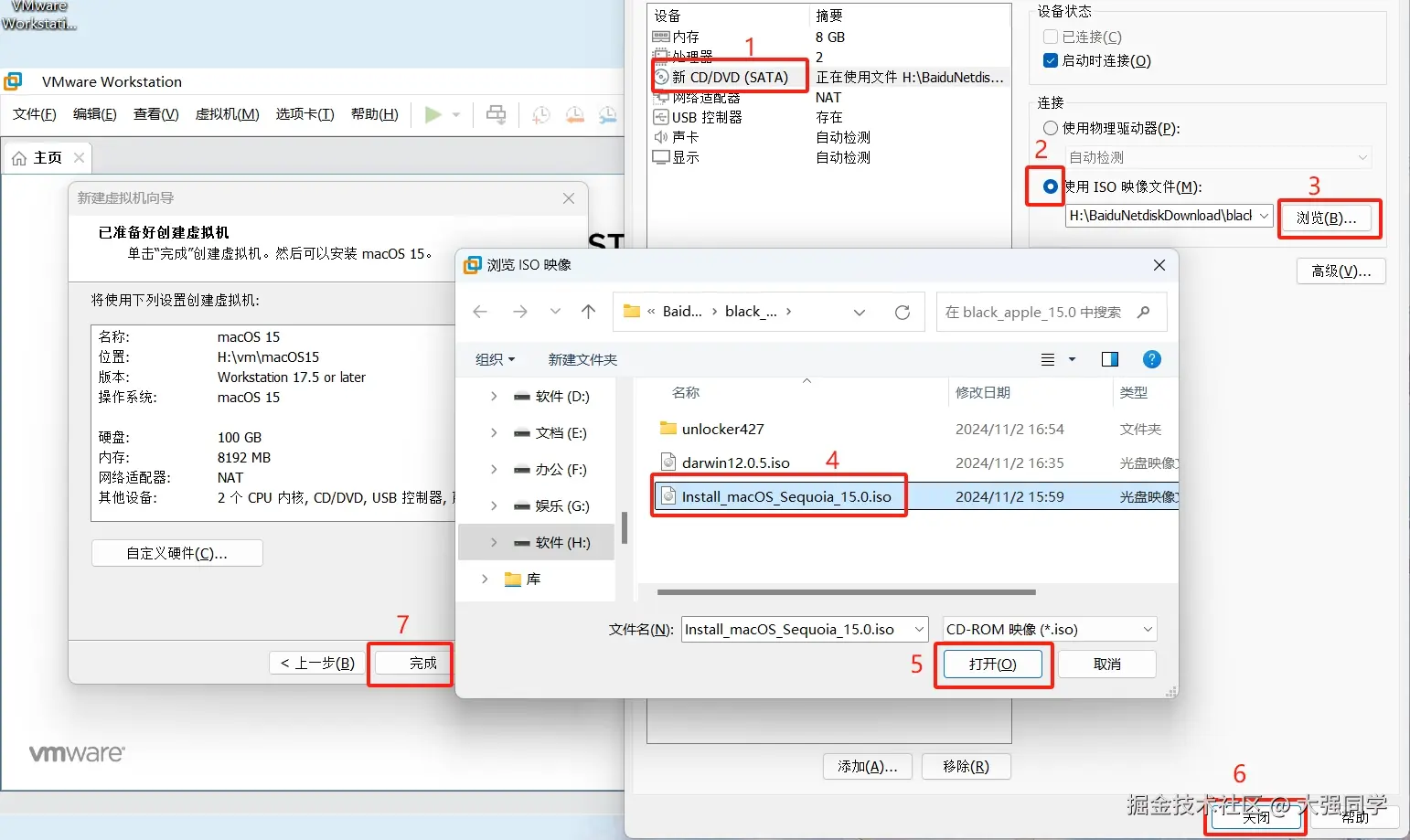Click < 上一步(B) in wizard

[x=317, y=663]
